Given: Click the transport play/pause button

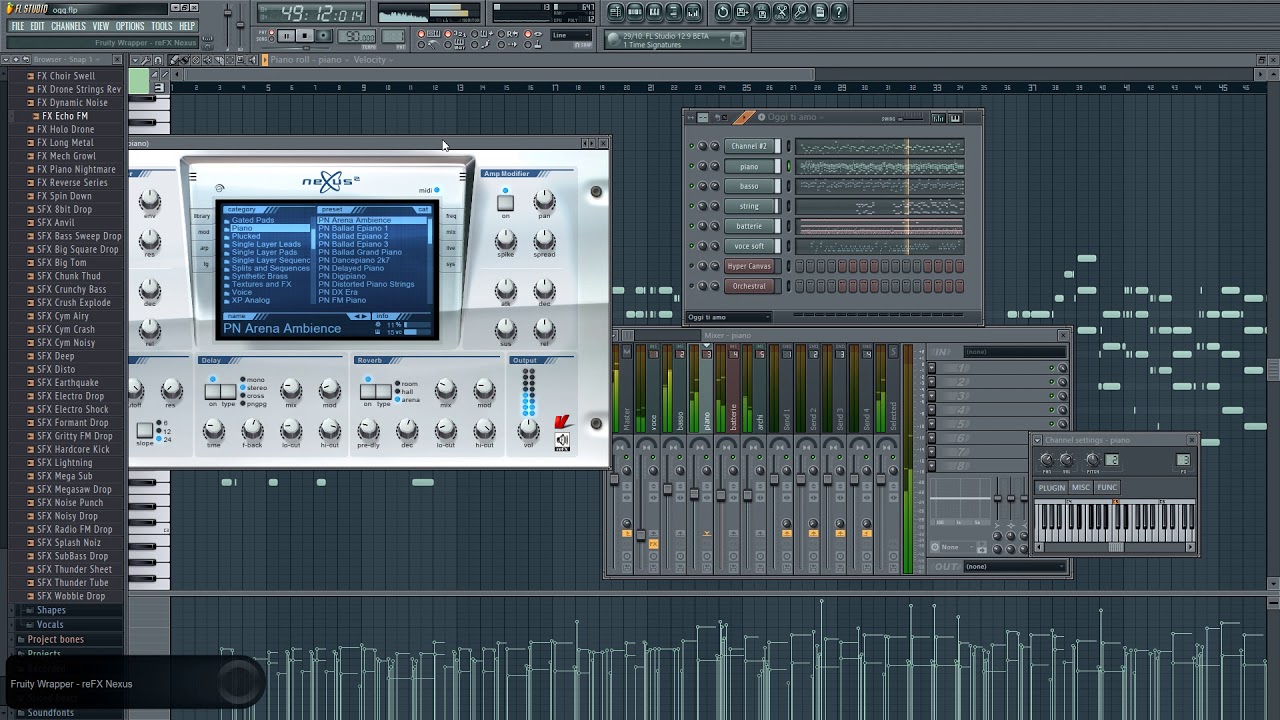Looking at the screenshot, I should (286, 36).
